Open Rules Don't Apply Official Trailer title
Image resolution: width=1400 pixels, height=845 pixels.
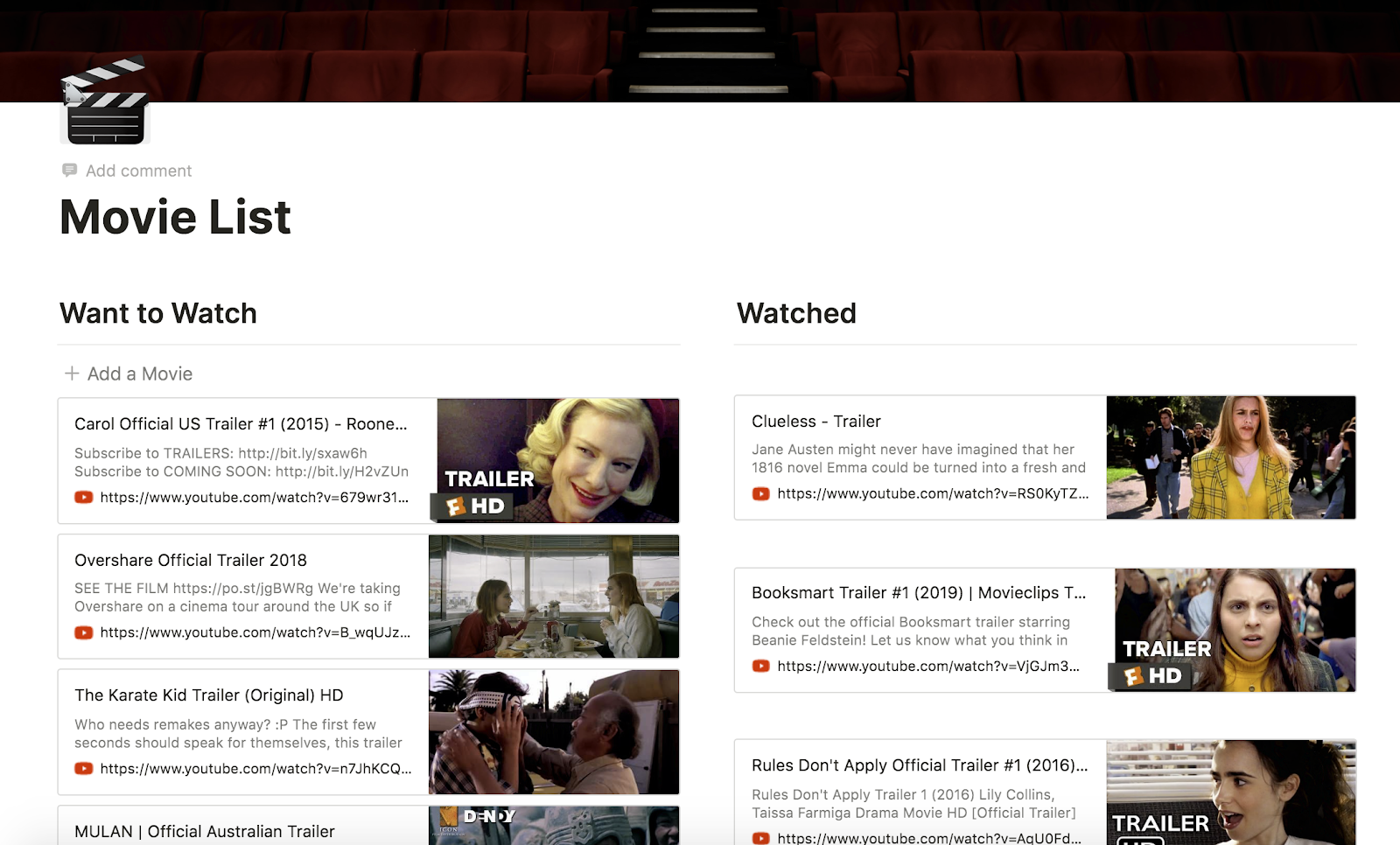click(920, 765)
